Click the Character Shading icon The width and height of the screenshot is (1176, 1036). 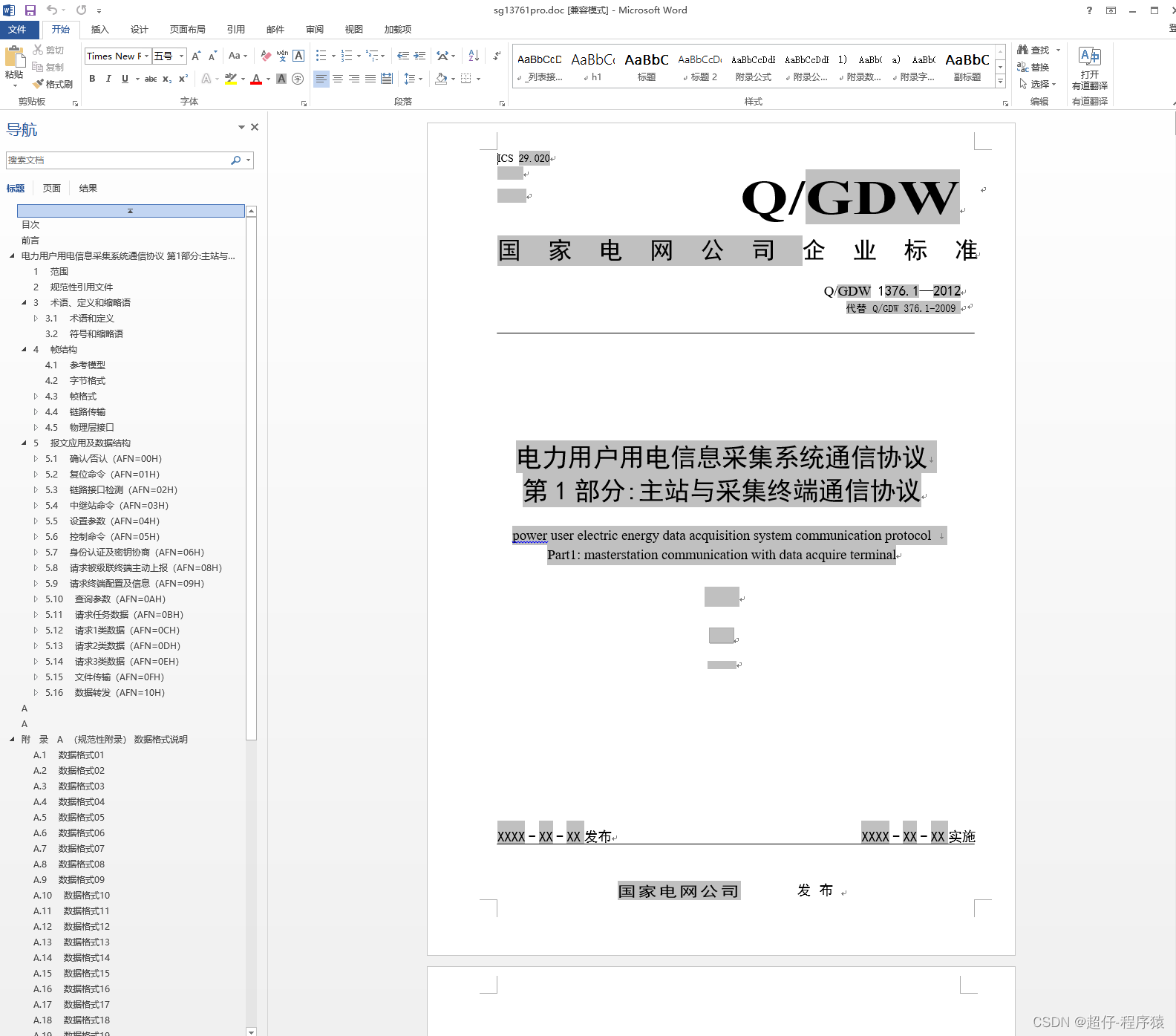[281, 79]
